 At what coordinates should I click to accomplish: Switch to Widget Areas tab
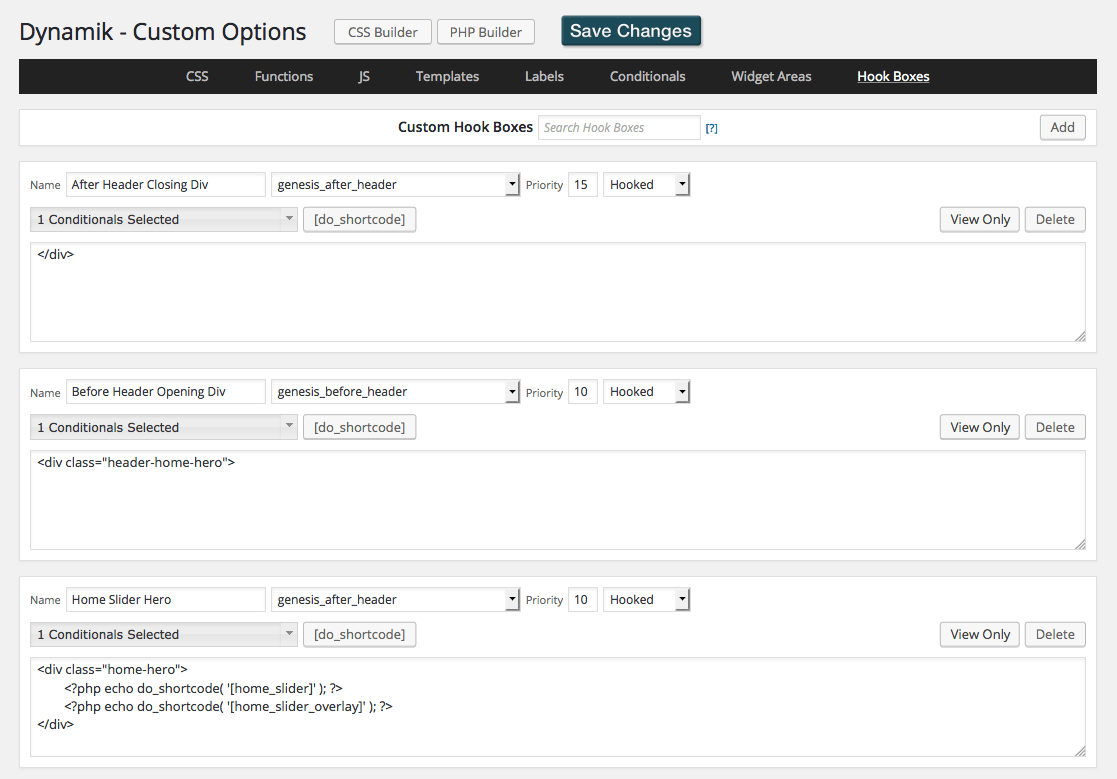[x=771, y=76]
